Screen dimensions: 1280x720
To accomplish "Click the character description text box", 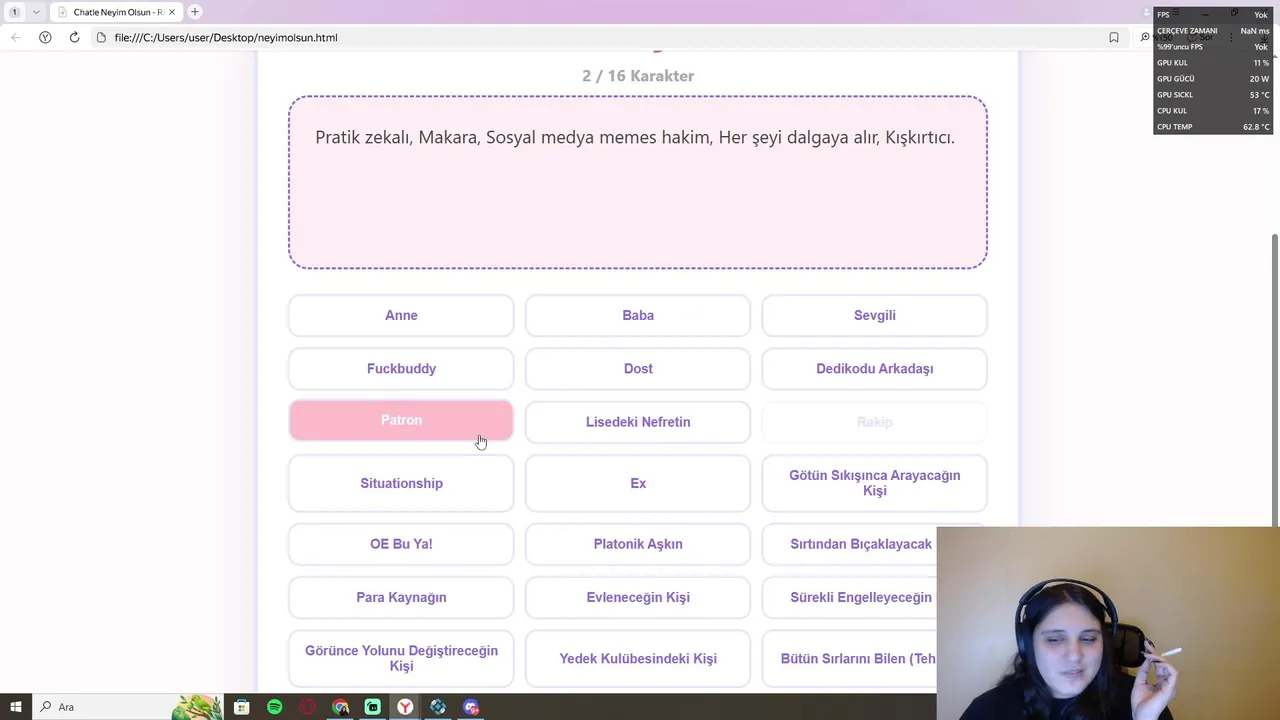I will [638, 182].
